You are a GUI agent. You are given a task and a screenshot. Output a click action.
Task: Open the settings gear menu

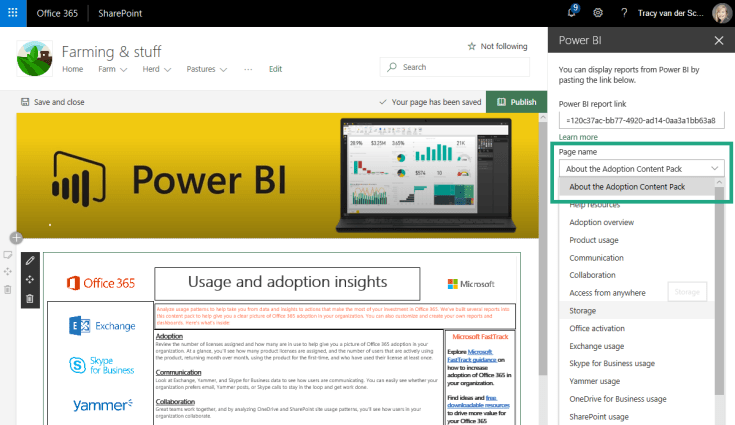(598, 13)
